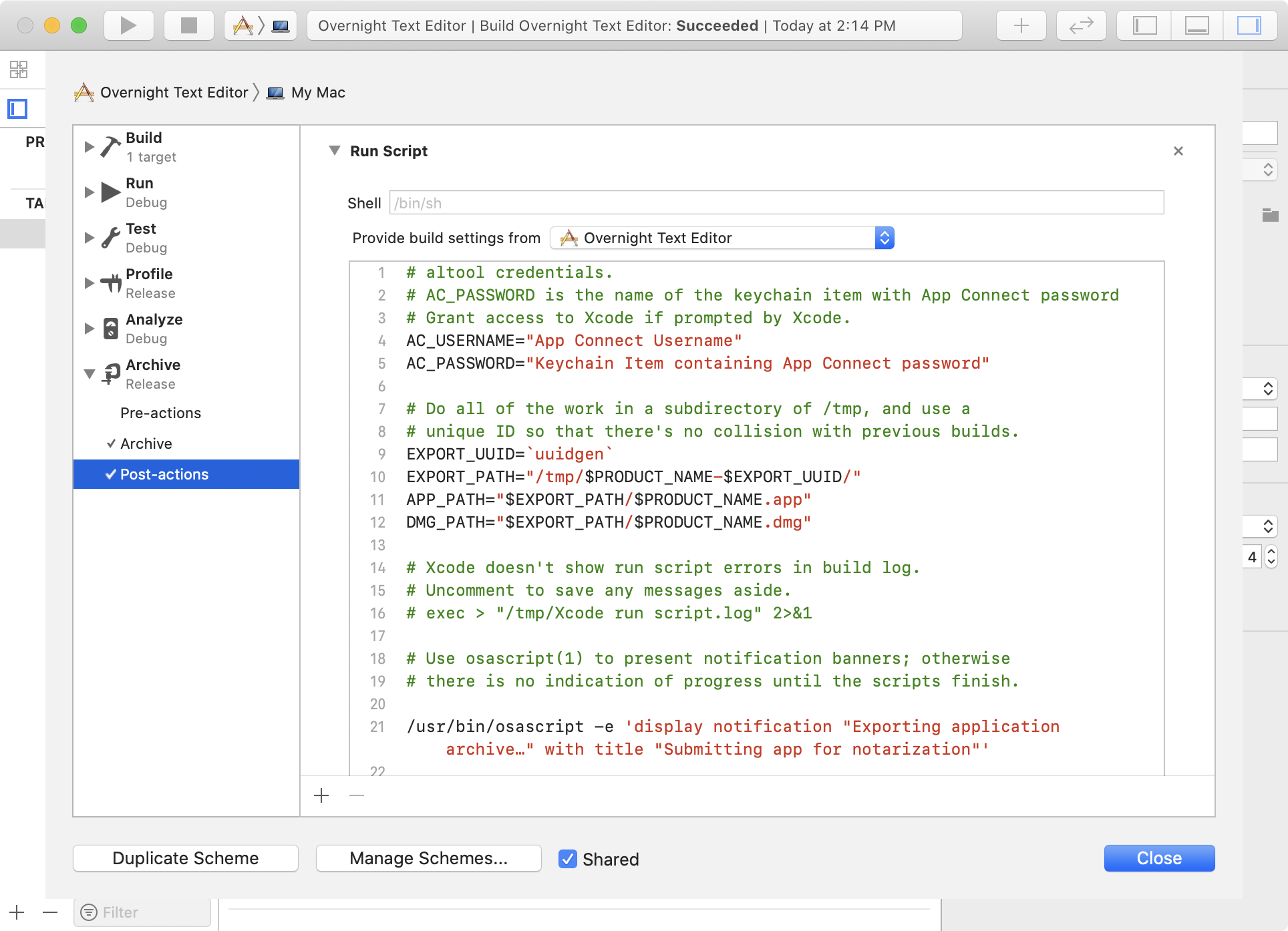Expand the Build scheme action

coord(89,147)
